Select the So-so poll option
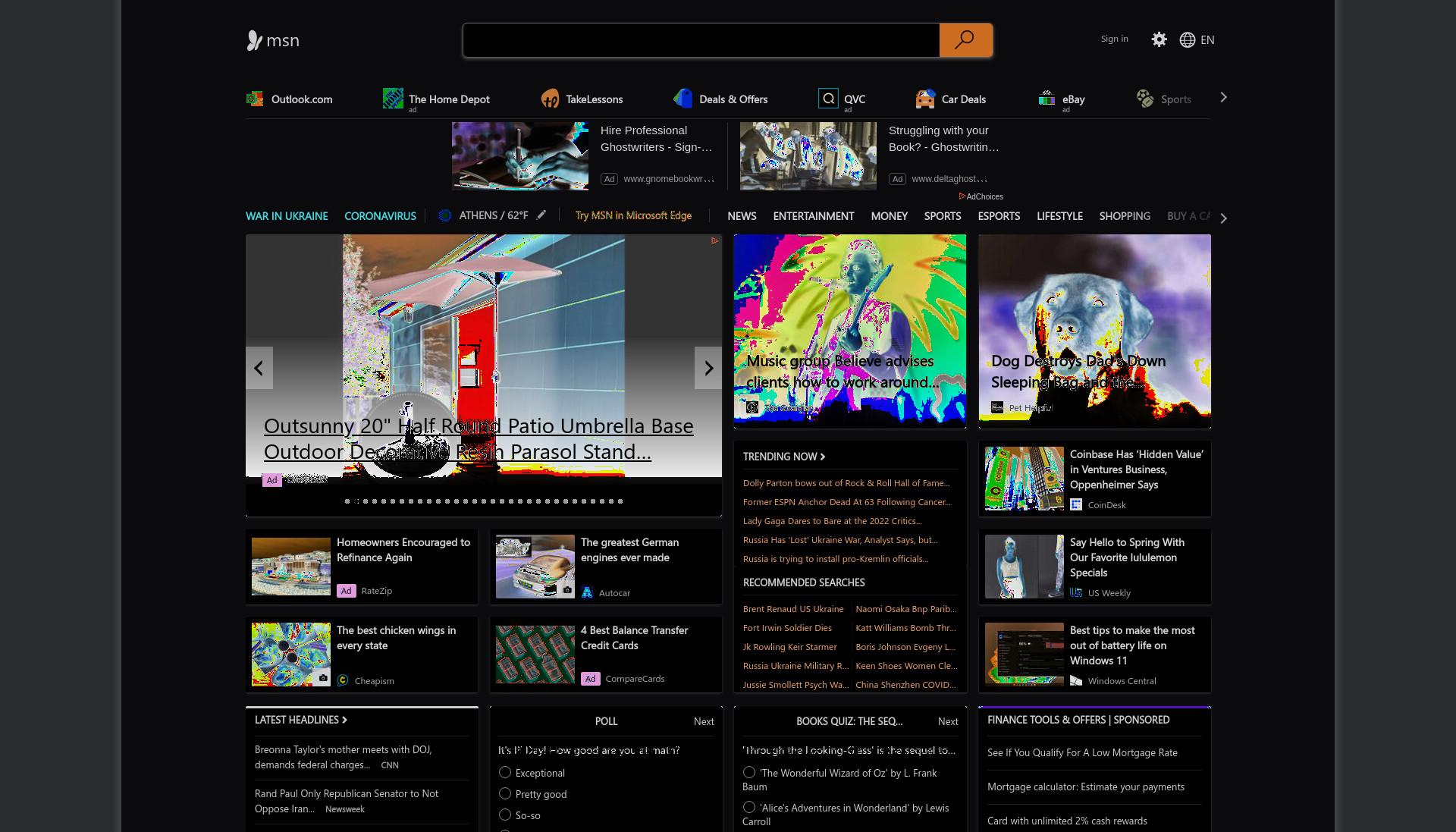This screenshot has height=832, width=1456. 505,815
